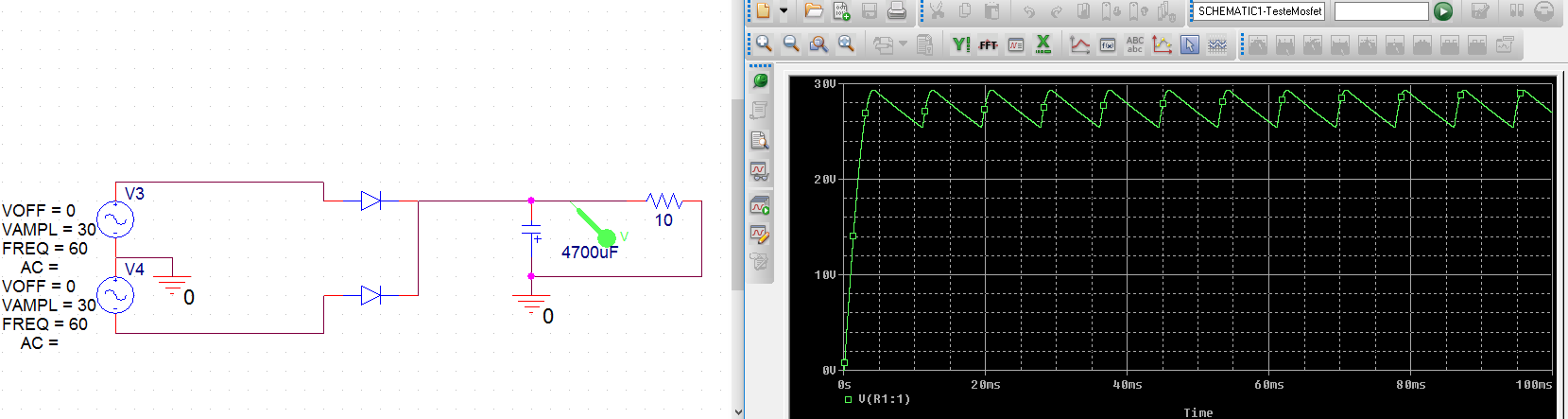Click the schematic vertical scrollbar down arrow
This screenshot has width=1568, height=419.
(738, 411)
